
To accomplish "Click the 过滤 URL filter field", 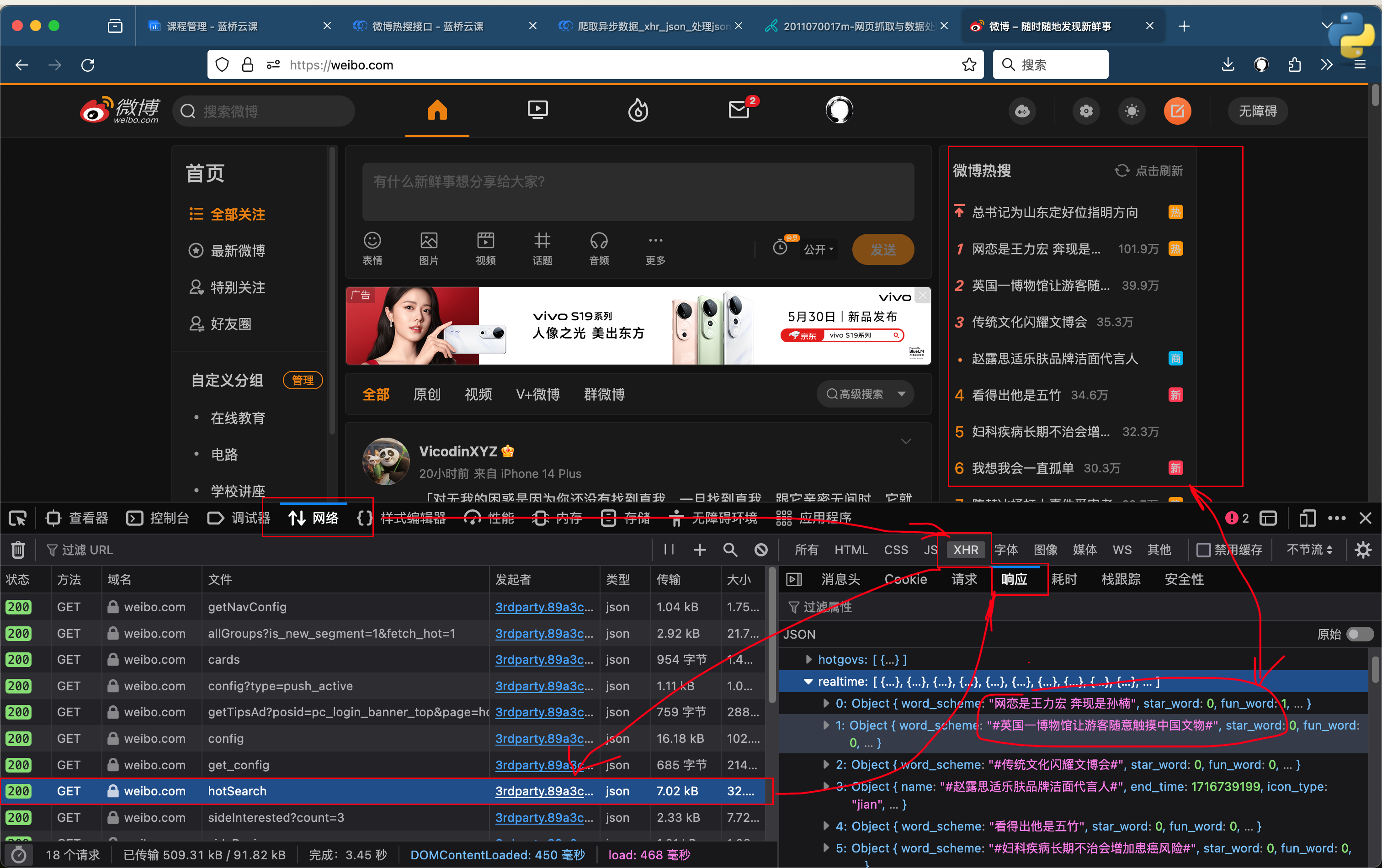I will 344,550.
